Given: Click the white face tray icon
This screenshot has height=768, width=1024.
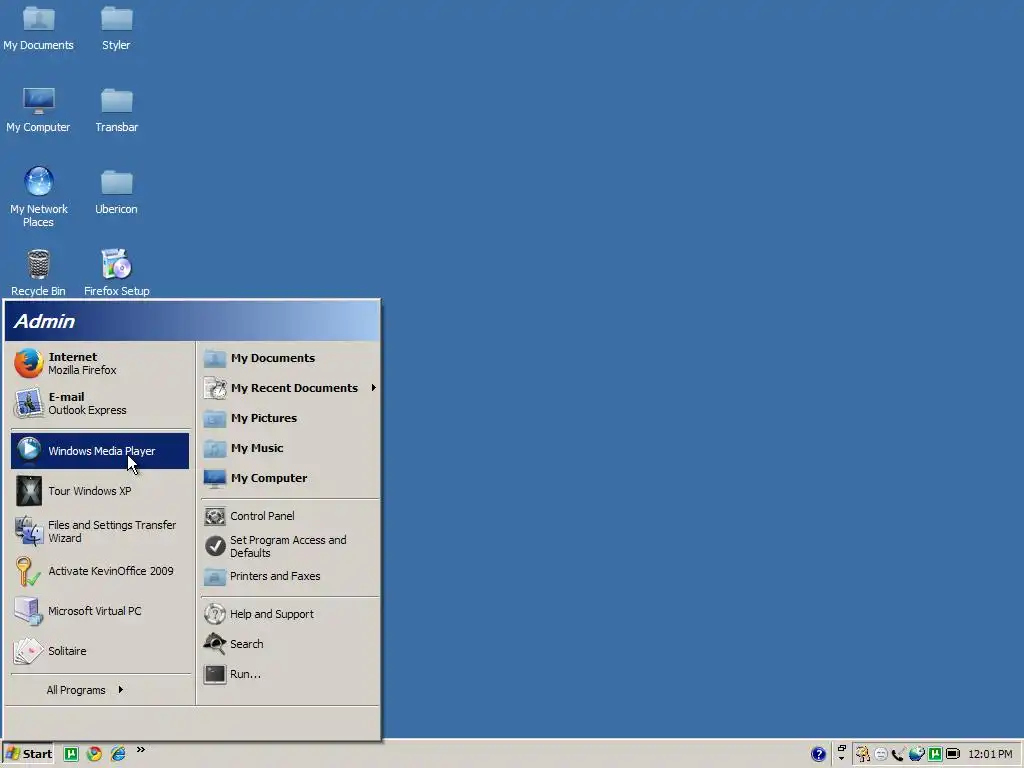Looking at the screenshot, I should [881, 754].
